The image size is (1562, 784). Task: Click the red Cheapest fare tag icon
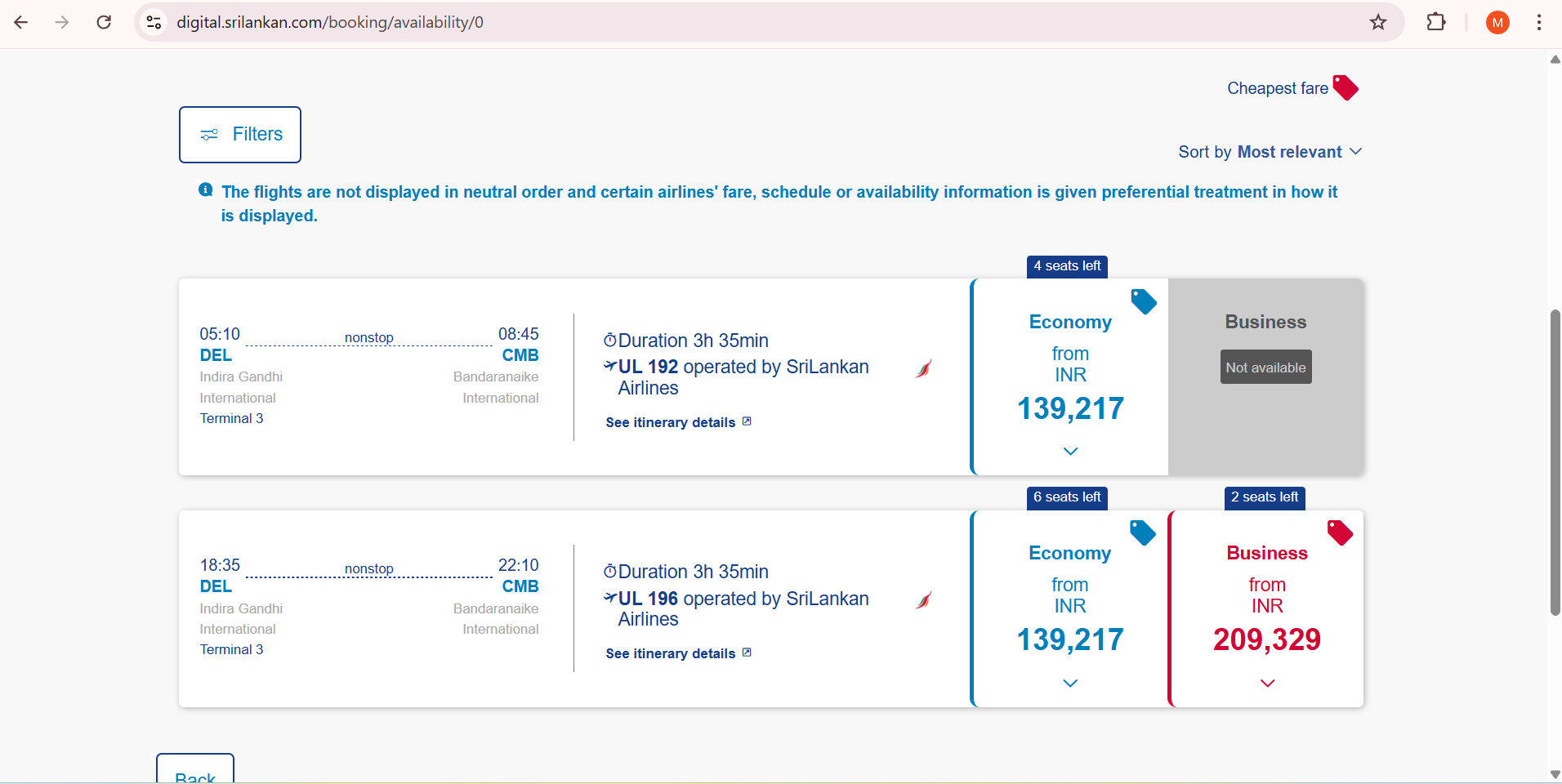pyautogui.click(x=1345, y=87)
